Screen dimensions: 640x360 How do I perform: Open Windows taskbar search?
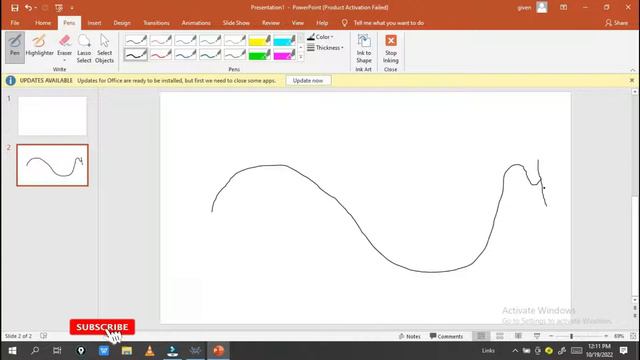[35, 351]
